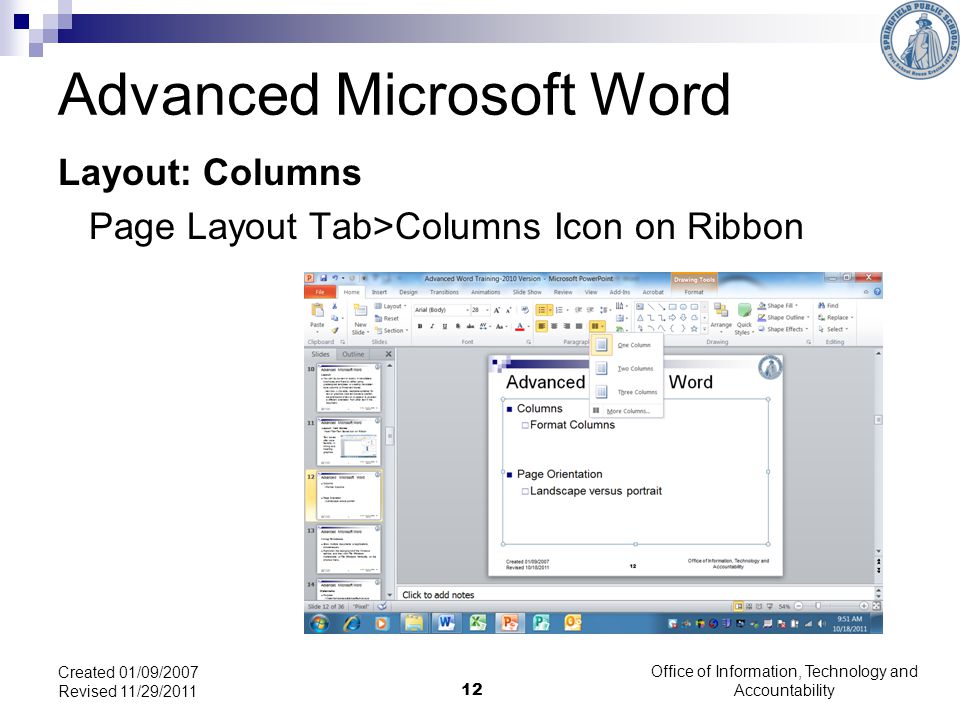Click the Columns button in Paragraph group
960x720 pixels.
click(597, 326)
